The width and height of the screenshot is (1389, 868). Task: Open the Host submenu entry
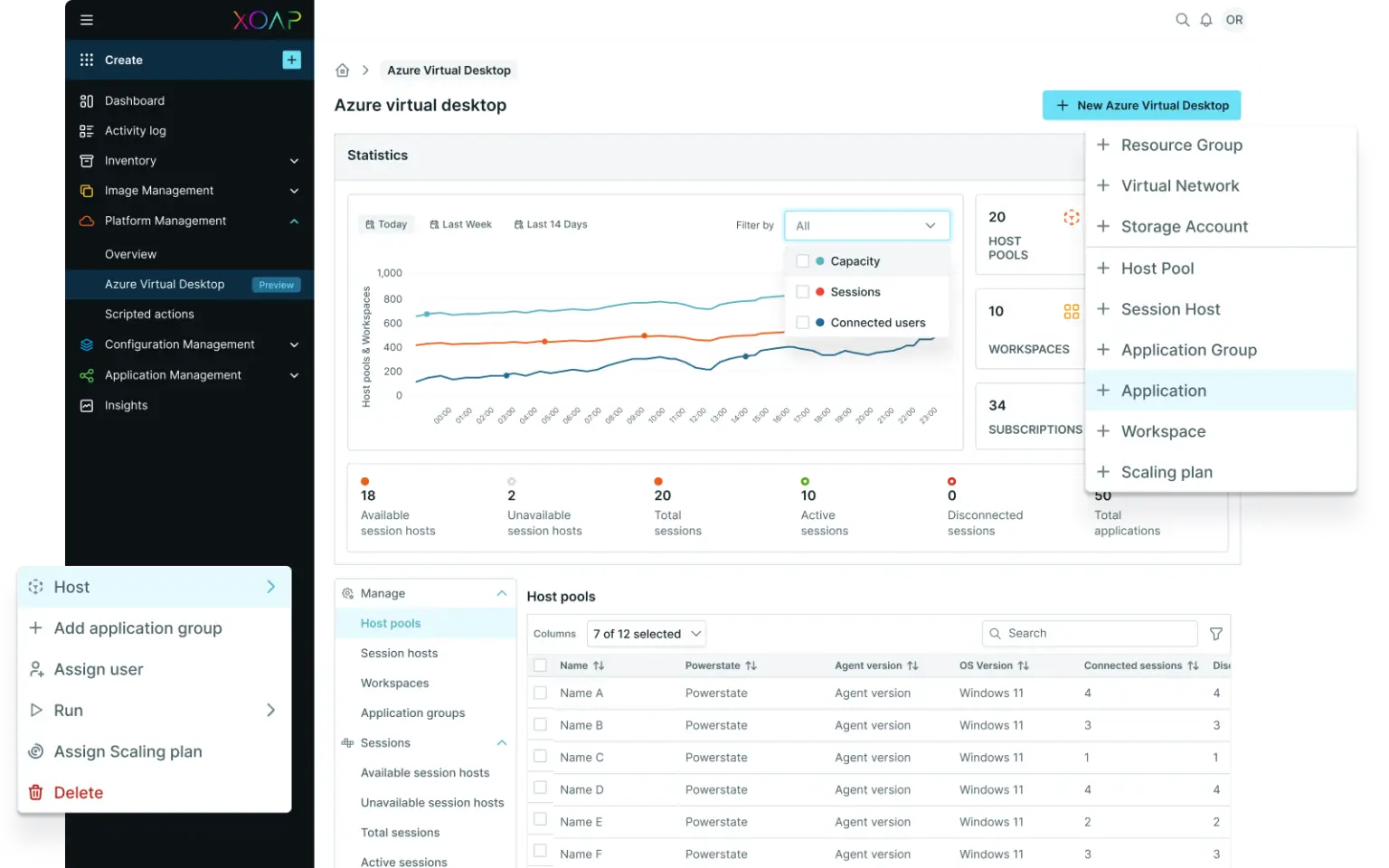[155, 587]
